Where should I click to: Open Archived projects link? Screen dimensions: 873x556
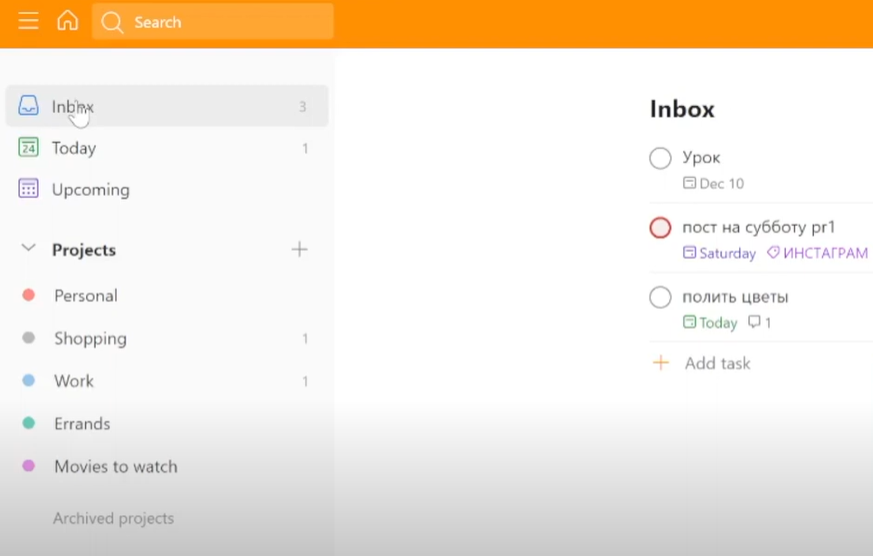114,518
